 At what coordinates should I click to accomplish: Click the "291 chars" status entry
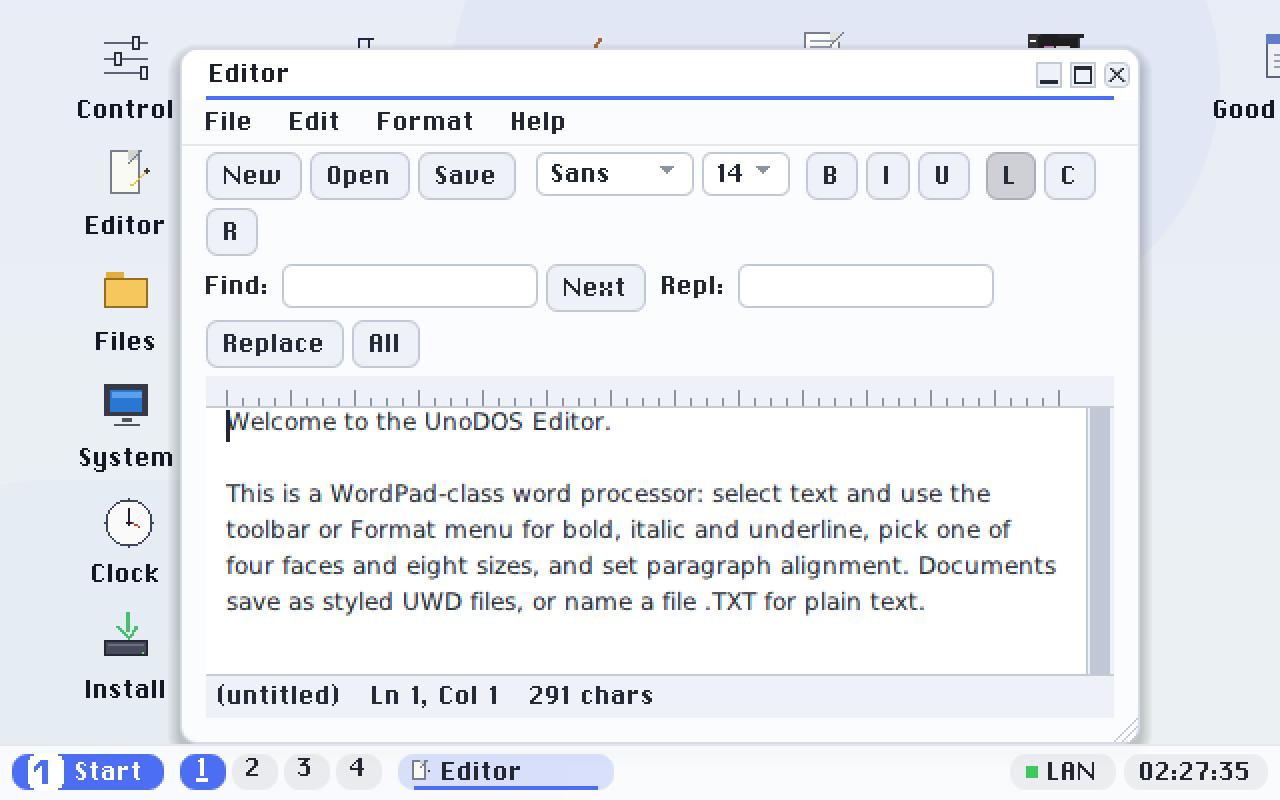(x=591, y=695)
